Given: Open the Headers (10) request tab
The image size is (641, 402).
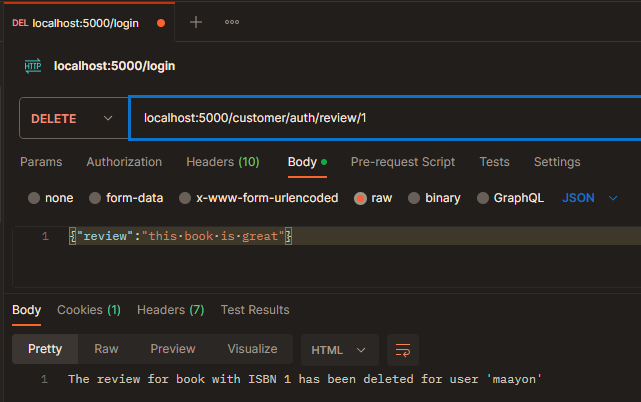Looking at the screenshot, I should (x=223, y=162).
